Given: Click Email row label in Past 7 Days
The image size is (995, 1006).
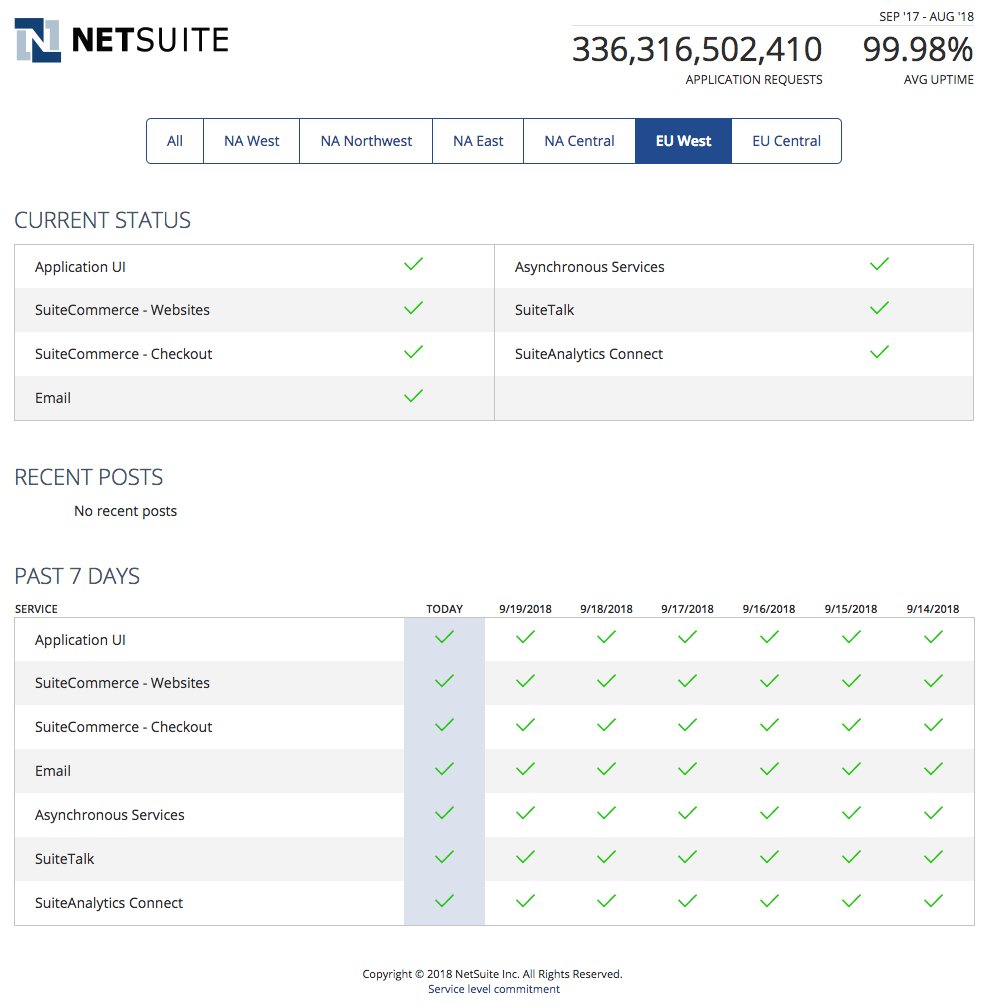Looking at the screenshot, I should (53, 771).
